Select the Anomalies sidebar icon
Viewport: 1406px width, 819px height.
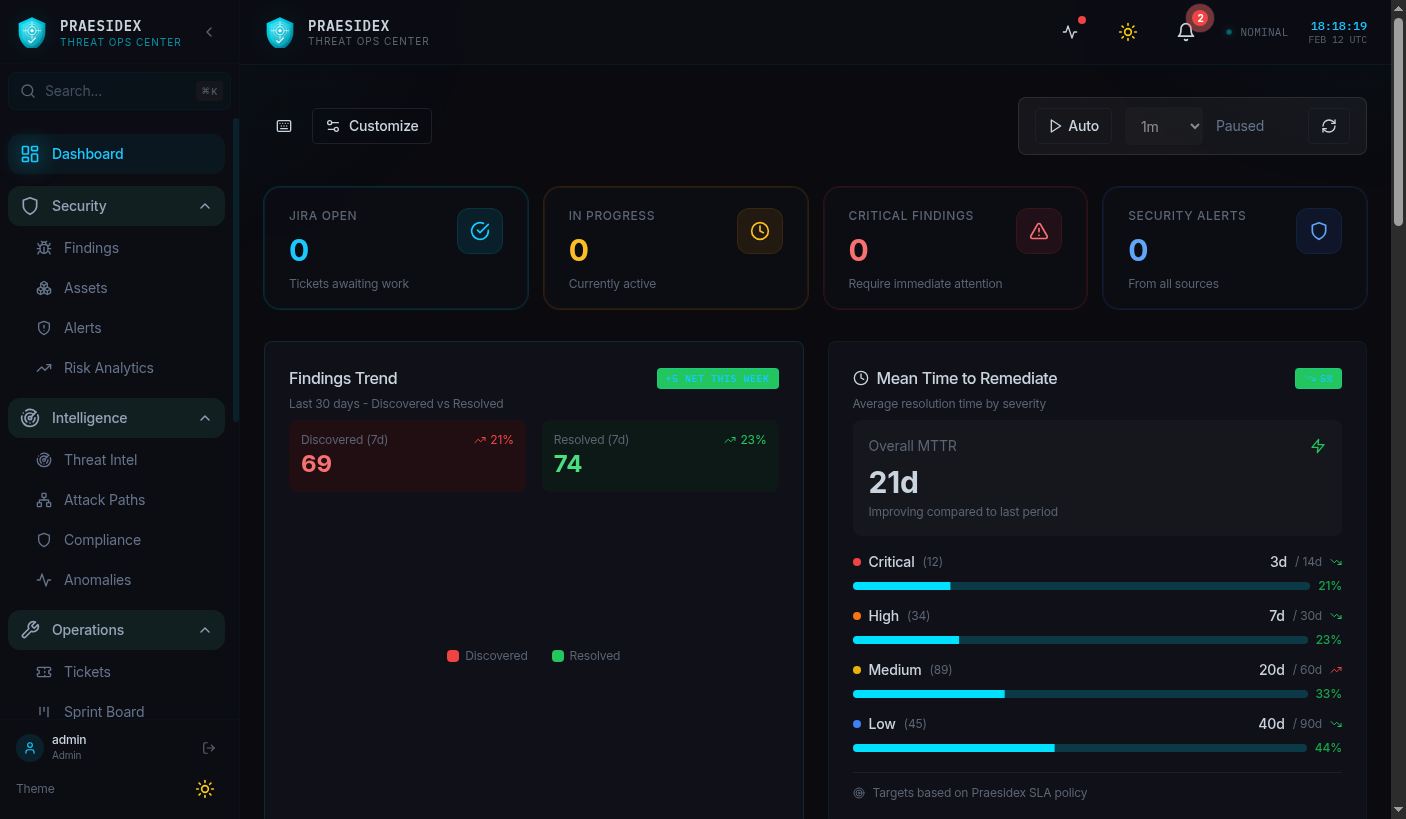(x=44, y=579)
